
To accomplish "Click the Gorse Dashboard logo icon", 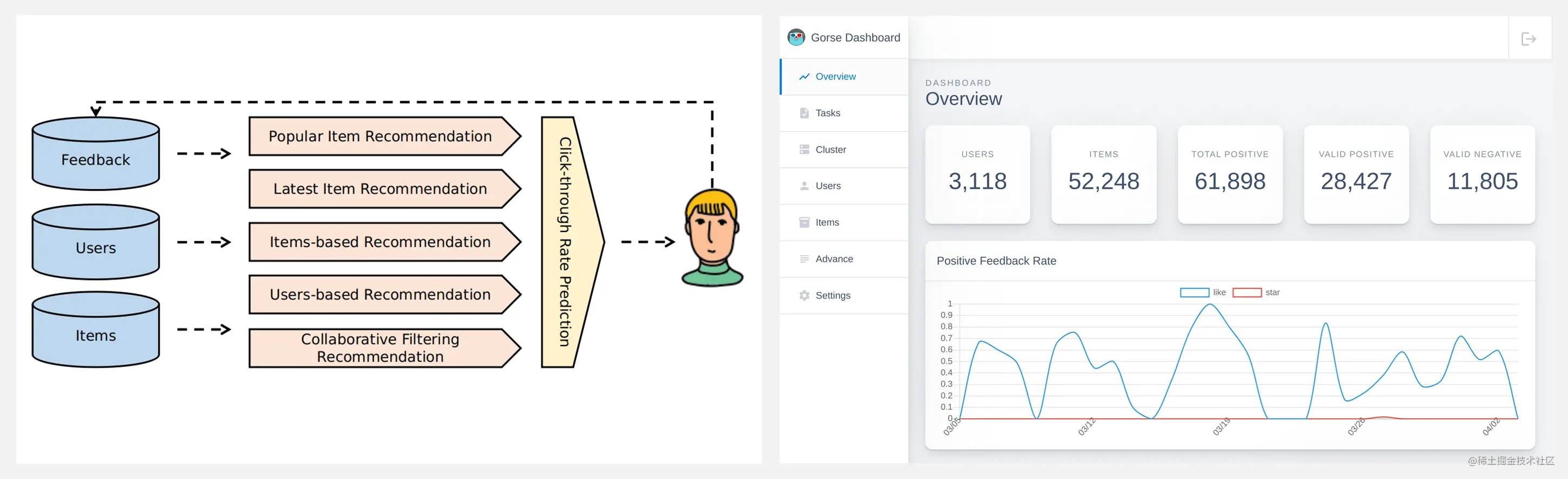I will [795, 38].
